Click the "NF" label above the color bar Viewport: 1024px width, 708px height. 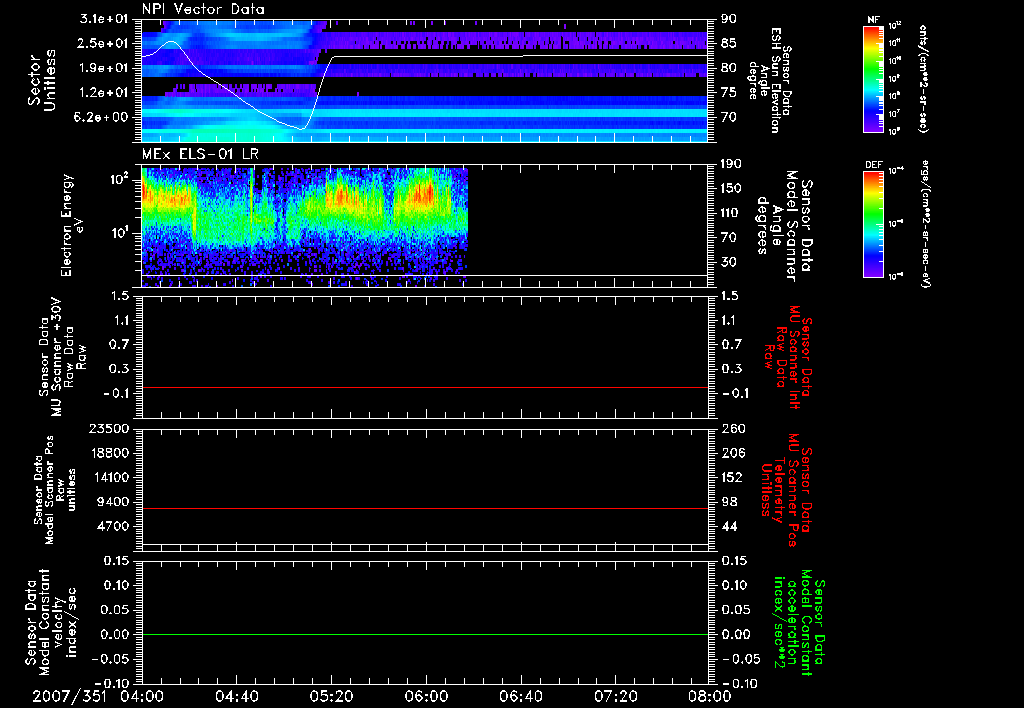tap(874, 20)
